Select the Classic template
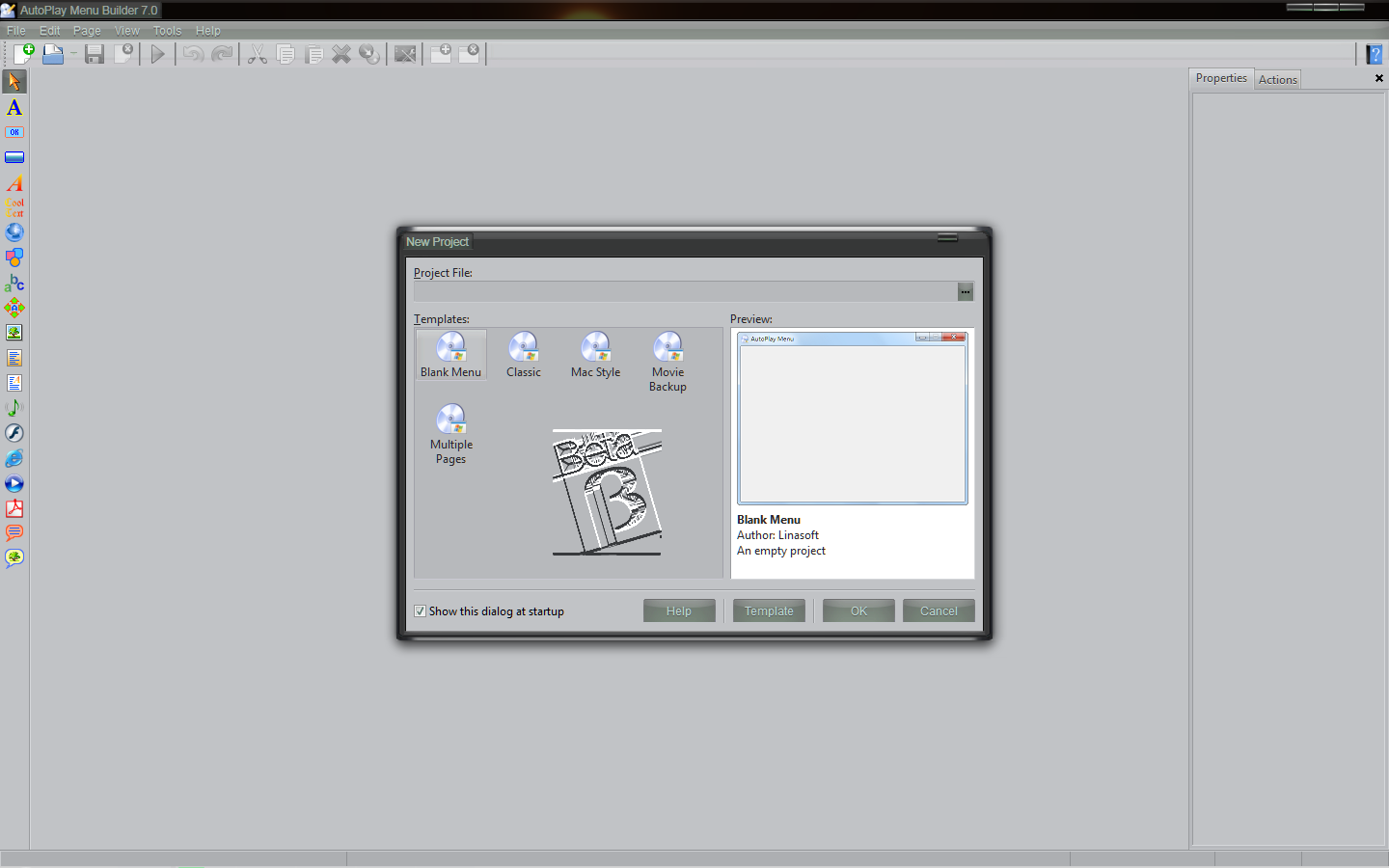 click(x=524, y=355)
